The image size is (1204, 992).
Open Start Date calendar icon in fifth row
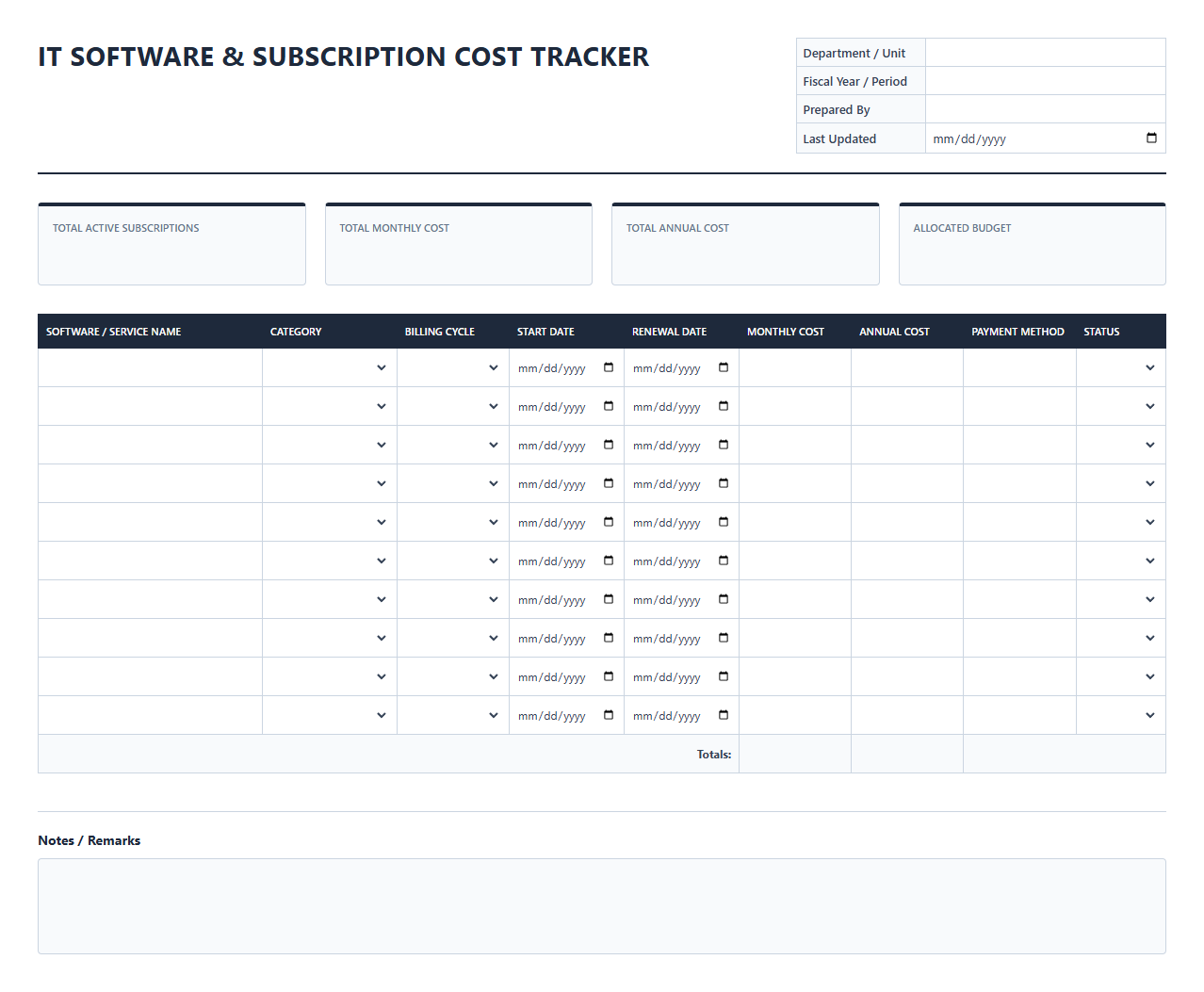pos(609,522)
